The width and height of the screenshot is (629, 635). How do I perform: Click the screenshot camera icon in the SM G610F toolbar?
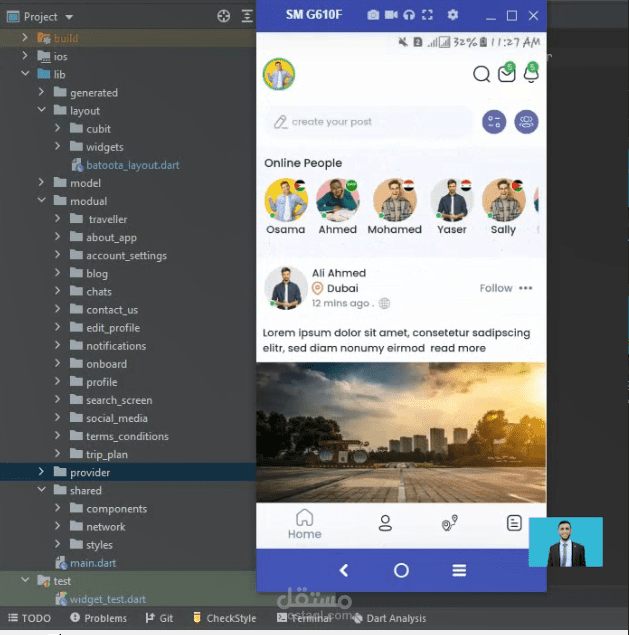coord(373,15)
